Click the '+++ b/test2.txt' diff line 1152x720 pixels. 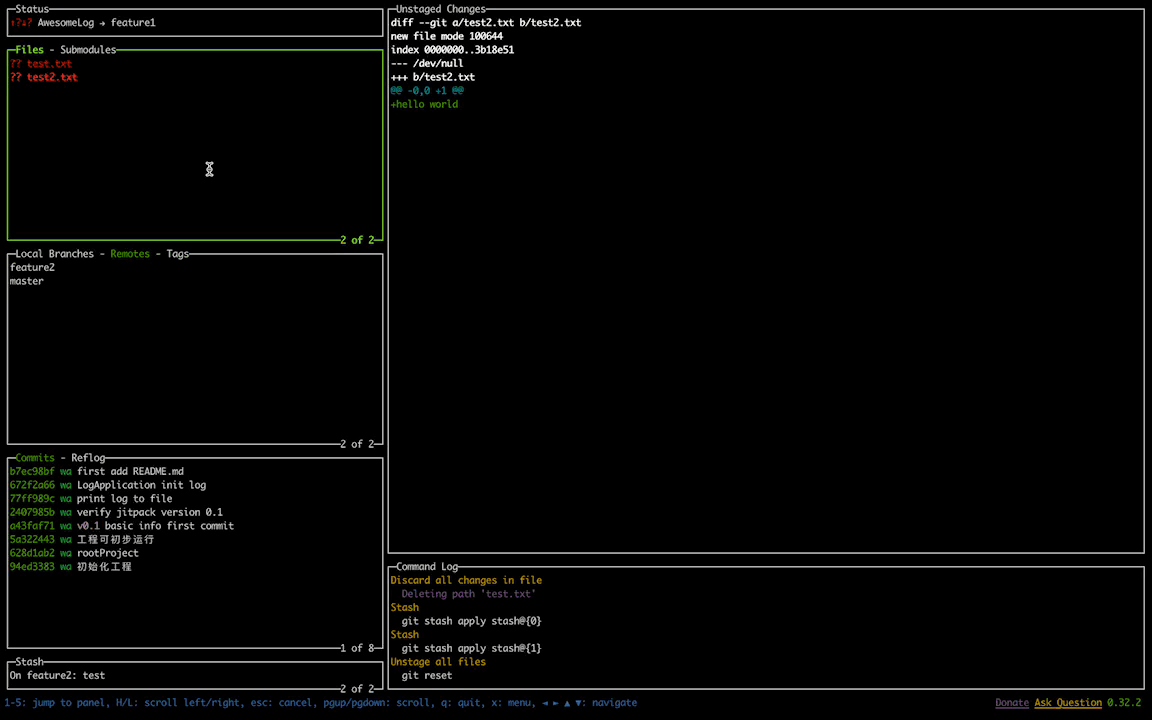433,77
